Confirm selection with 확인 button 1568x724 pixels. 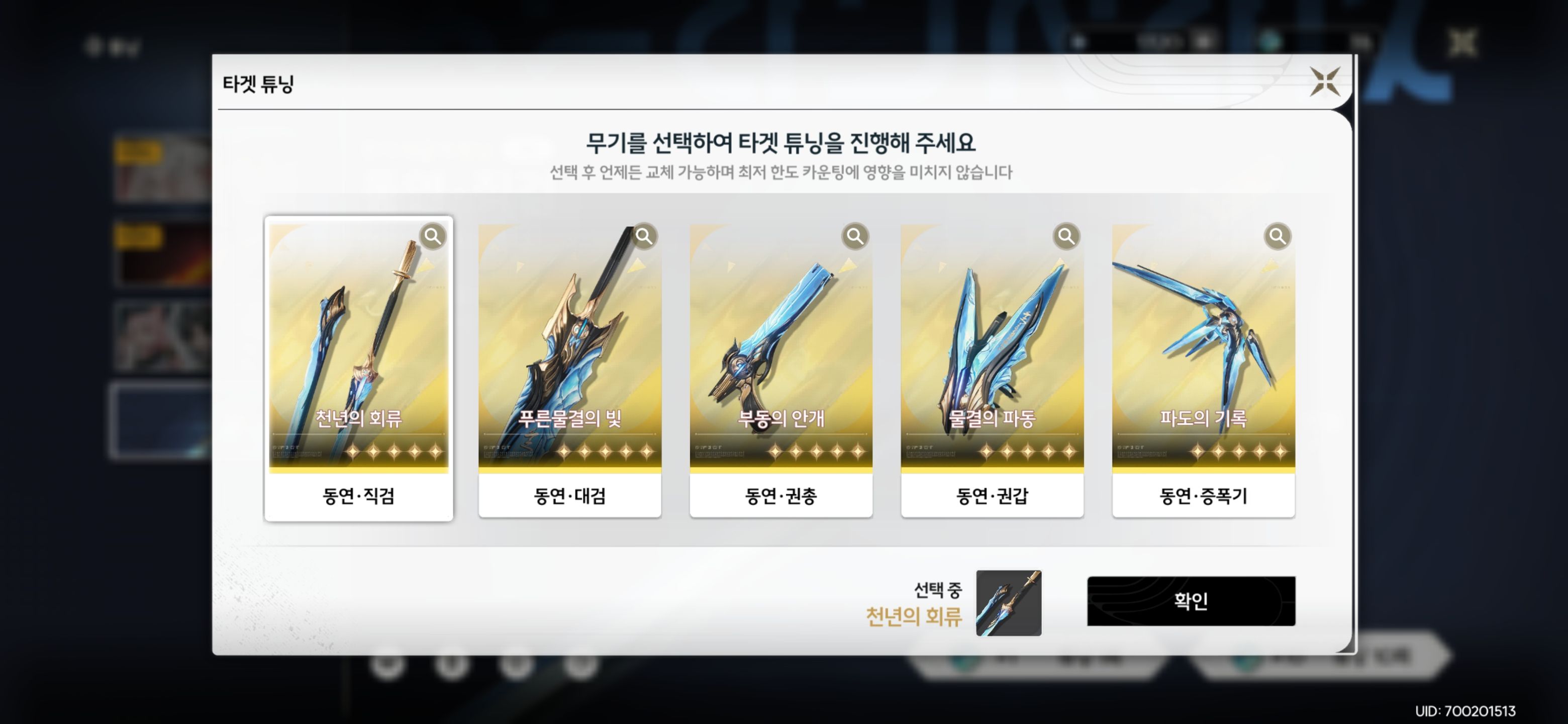tap(1191, 601)
